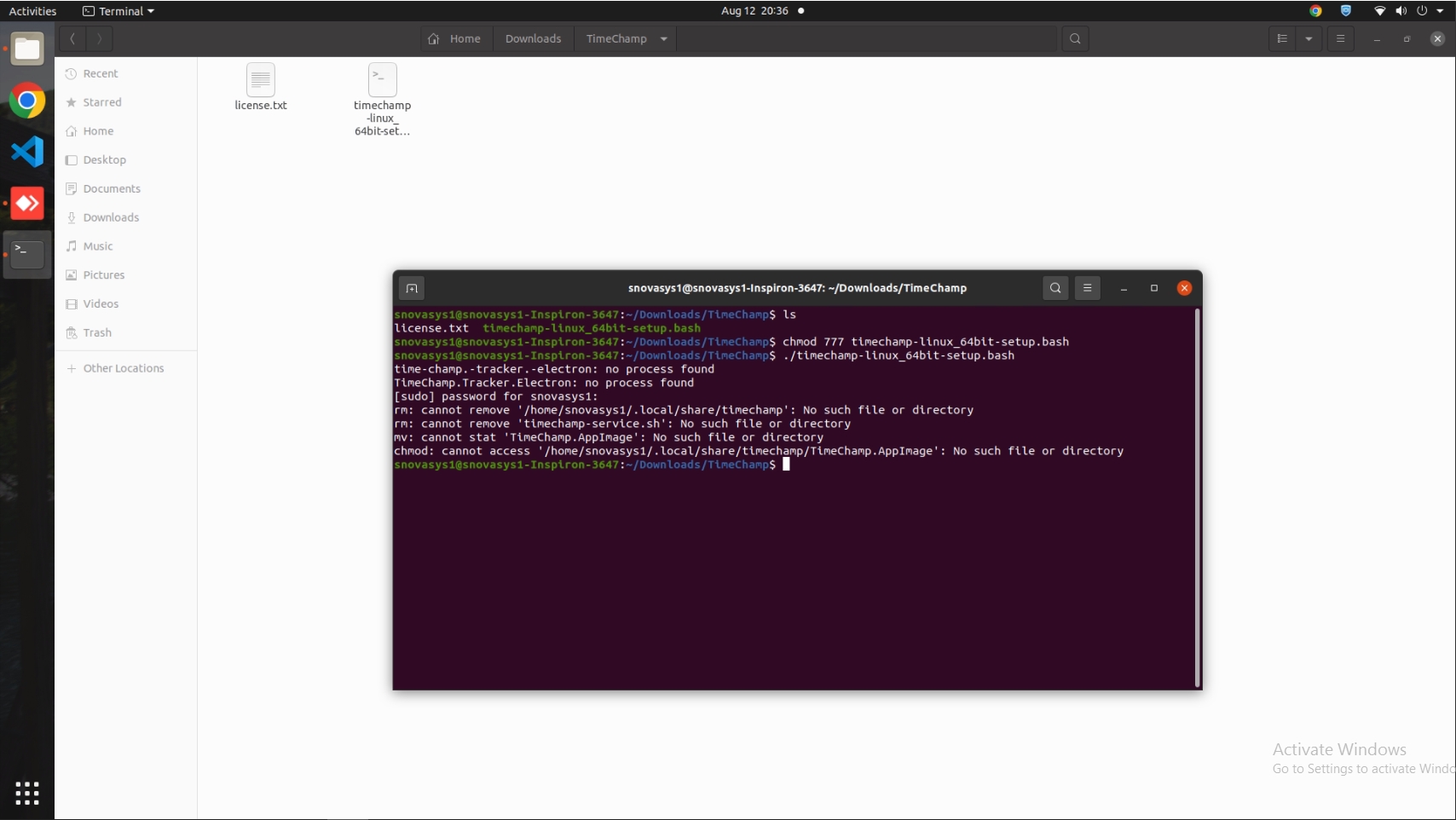Image resolution: width=1456 pixels, height=820 pixels.
Task: Maximize the Terminal window
Action: [x=1154, y=288]
